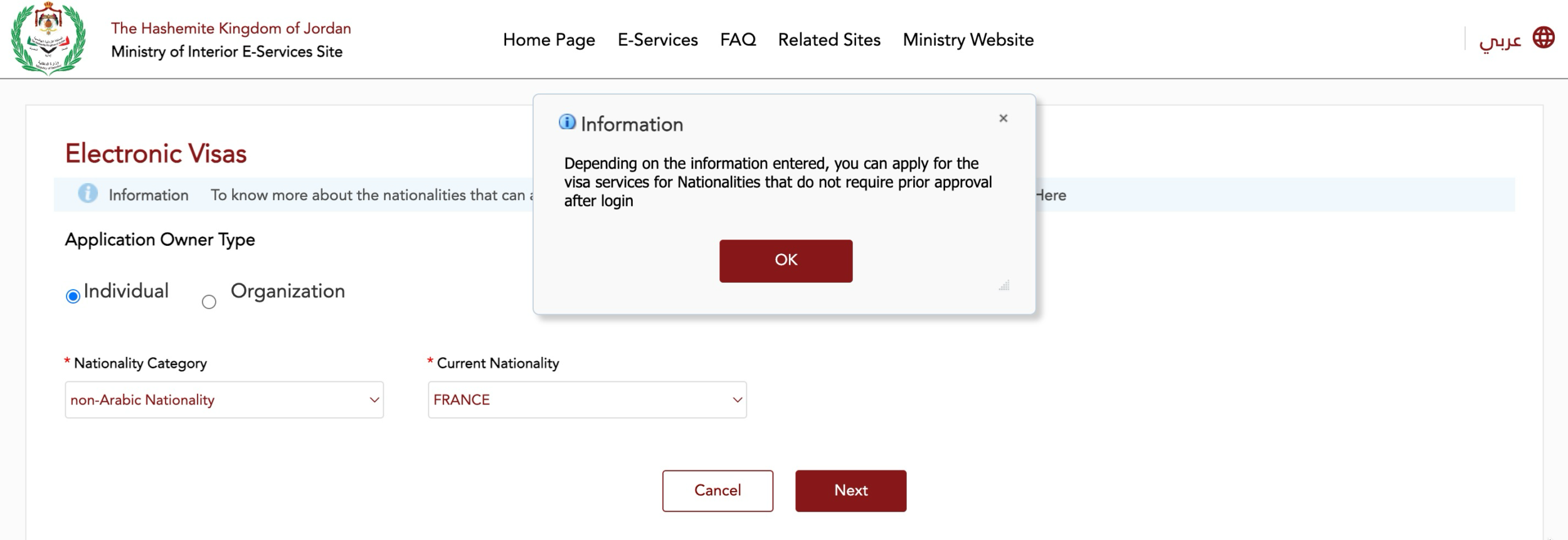Select the Individual radio button

pos(73,296)
